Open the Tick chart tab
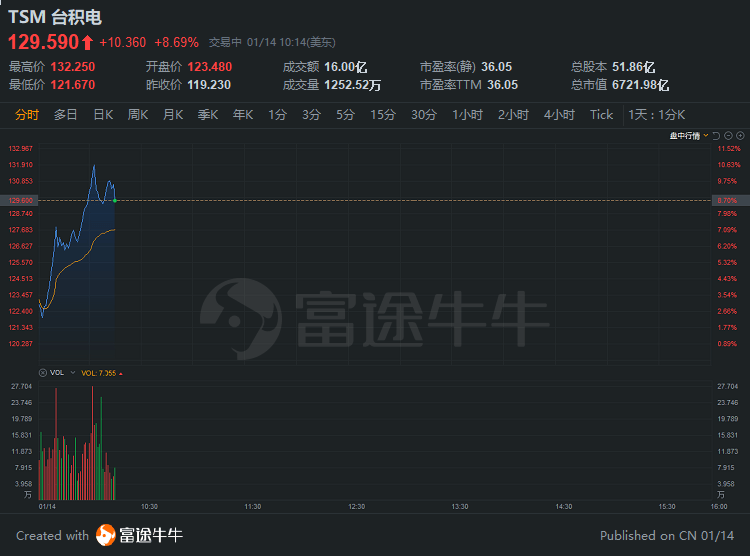750x556 pixels. coord(601,115)
